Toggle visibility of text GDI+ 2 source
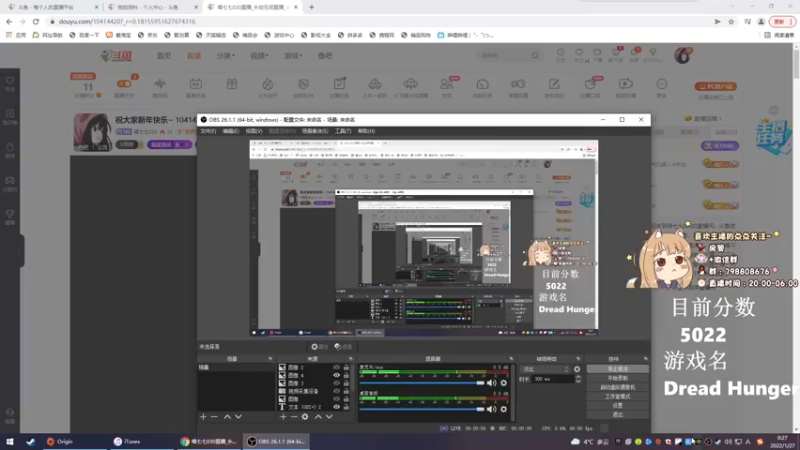The image size is (800, 450). coord(336,407)
